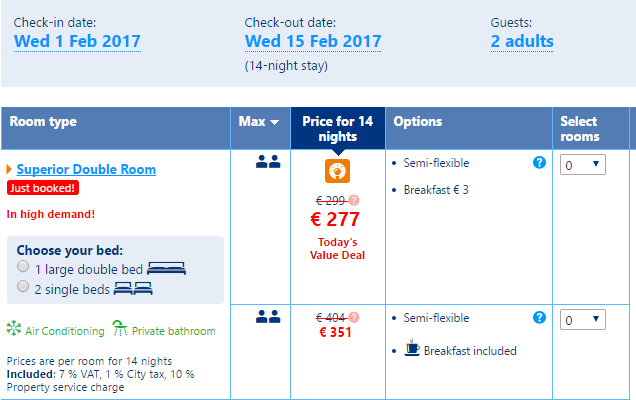This screenshot has height=400, width=636.
Task: Click the Price for 14 nights header
Action: (x=337, y=128)
